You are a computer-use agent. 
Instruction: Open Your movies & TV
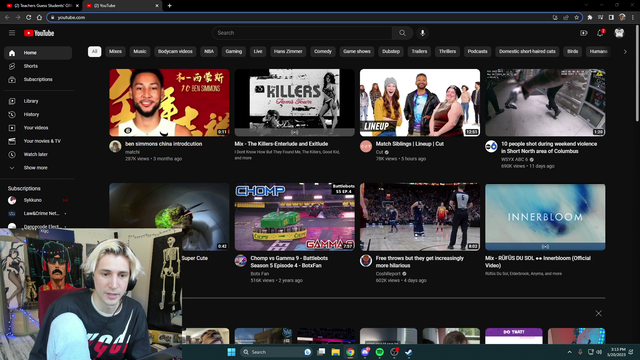38,141
